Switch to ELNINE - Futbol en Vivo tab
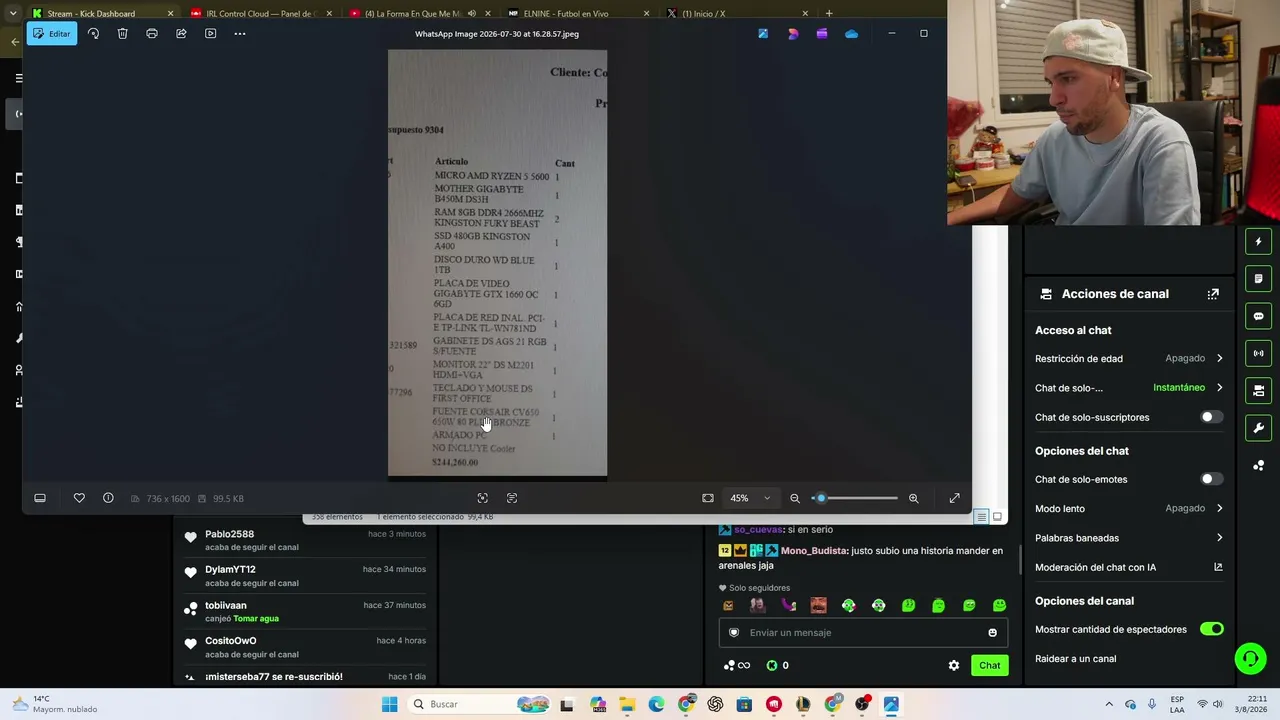This screenshot has width=1280, height=720. [x=578, y=14]
